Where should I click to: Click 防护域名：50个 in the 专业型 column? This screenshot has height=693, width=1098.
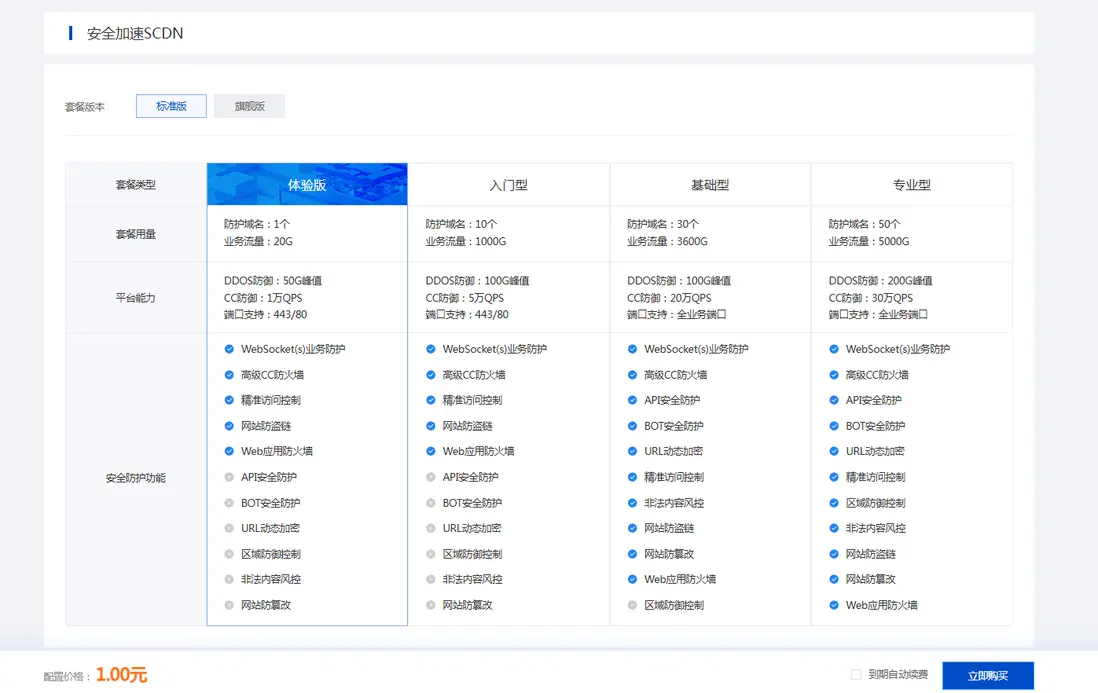click(x=865, y=224)
